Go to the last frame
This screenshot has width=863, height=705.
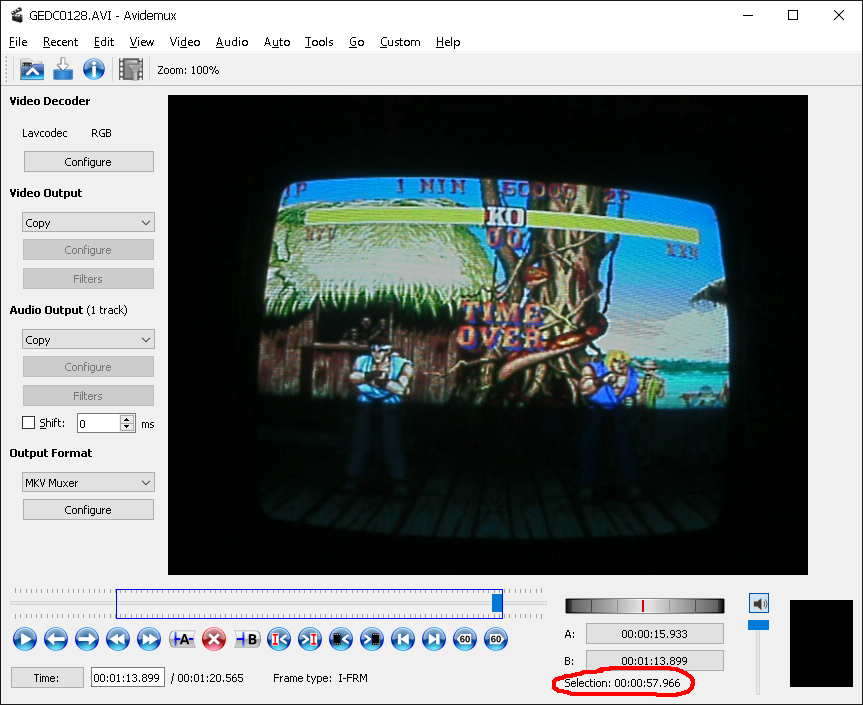(x=434, y=640)
